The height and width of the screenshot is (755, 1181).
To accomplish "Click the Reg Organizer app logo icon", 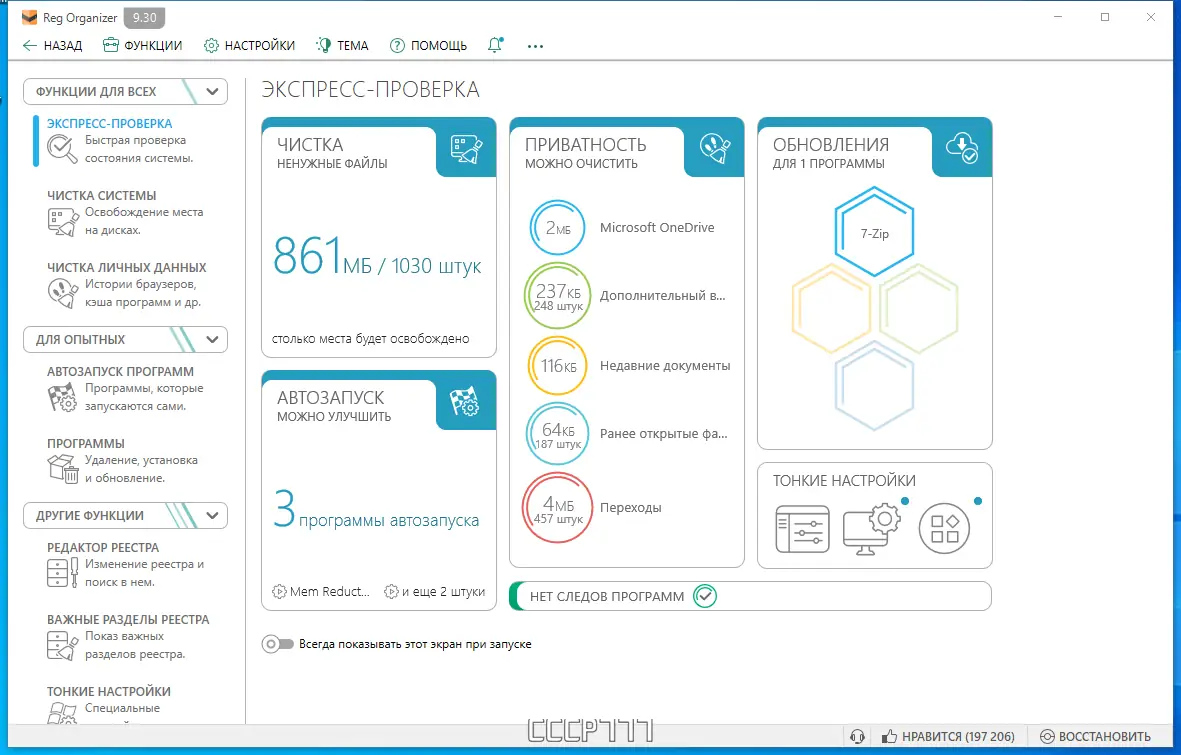I will [x=30, y=17].
